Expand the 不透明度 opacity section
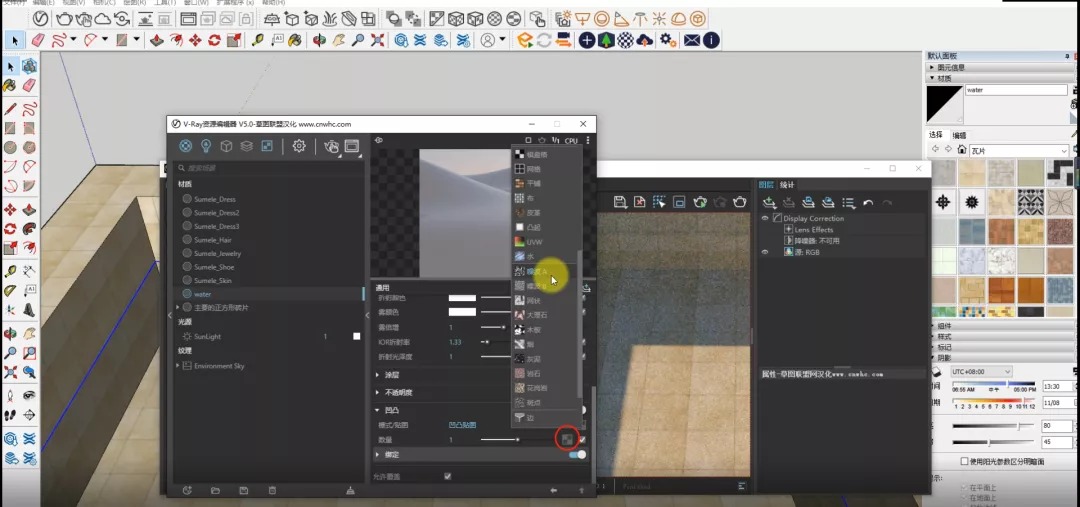Viewport: 1080px width, 507px height. (397, 392)
